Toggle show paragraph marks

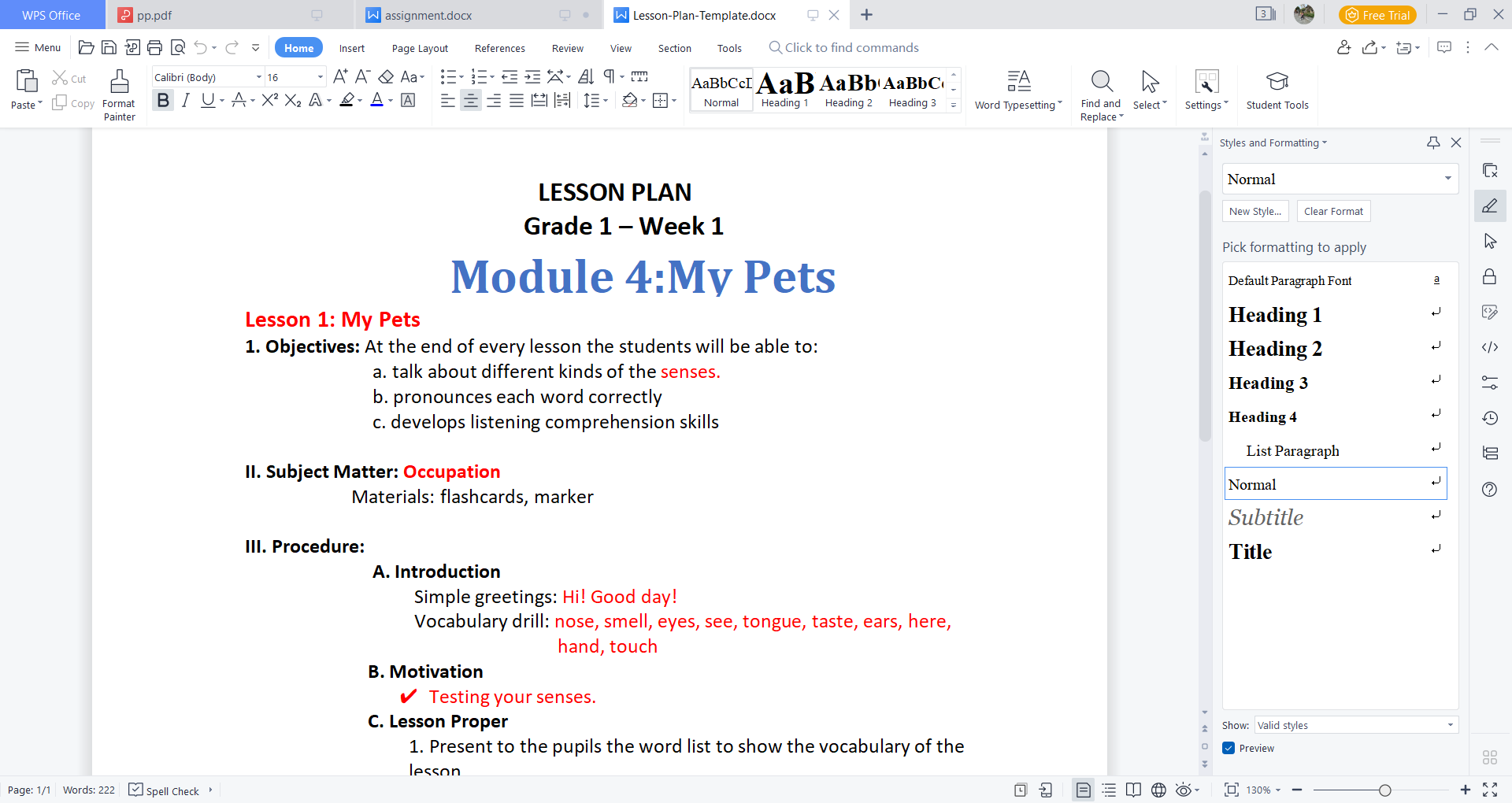(x=610, y=76)
